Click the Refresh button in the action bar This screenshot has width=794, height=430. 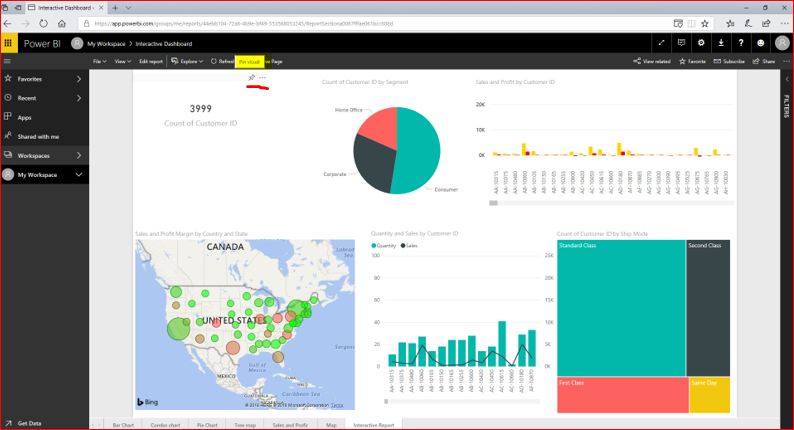click(222, 61)
